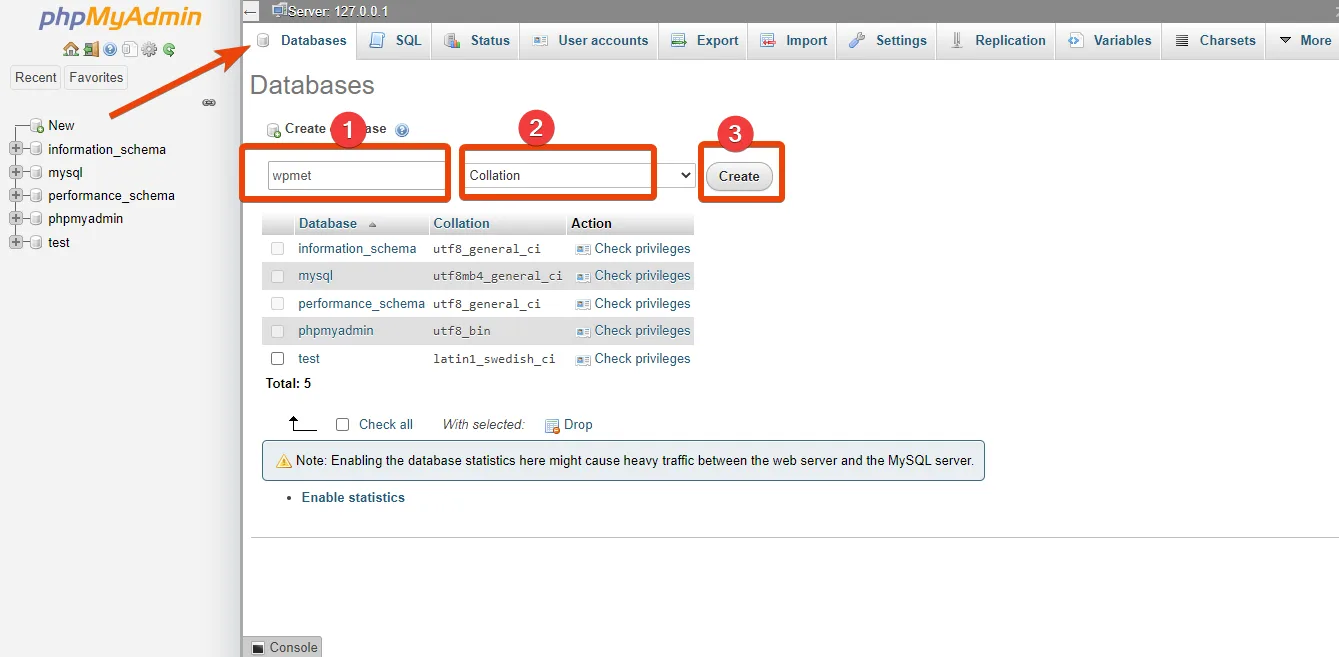Open the Collation dropdown
This screenshot has height=657, width=1339.
[x=580, y=175]
